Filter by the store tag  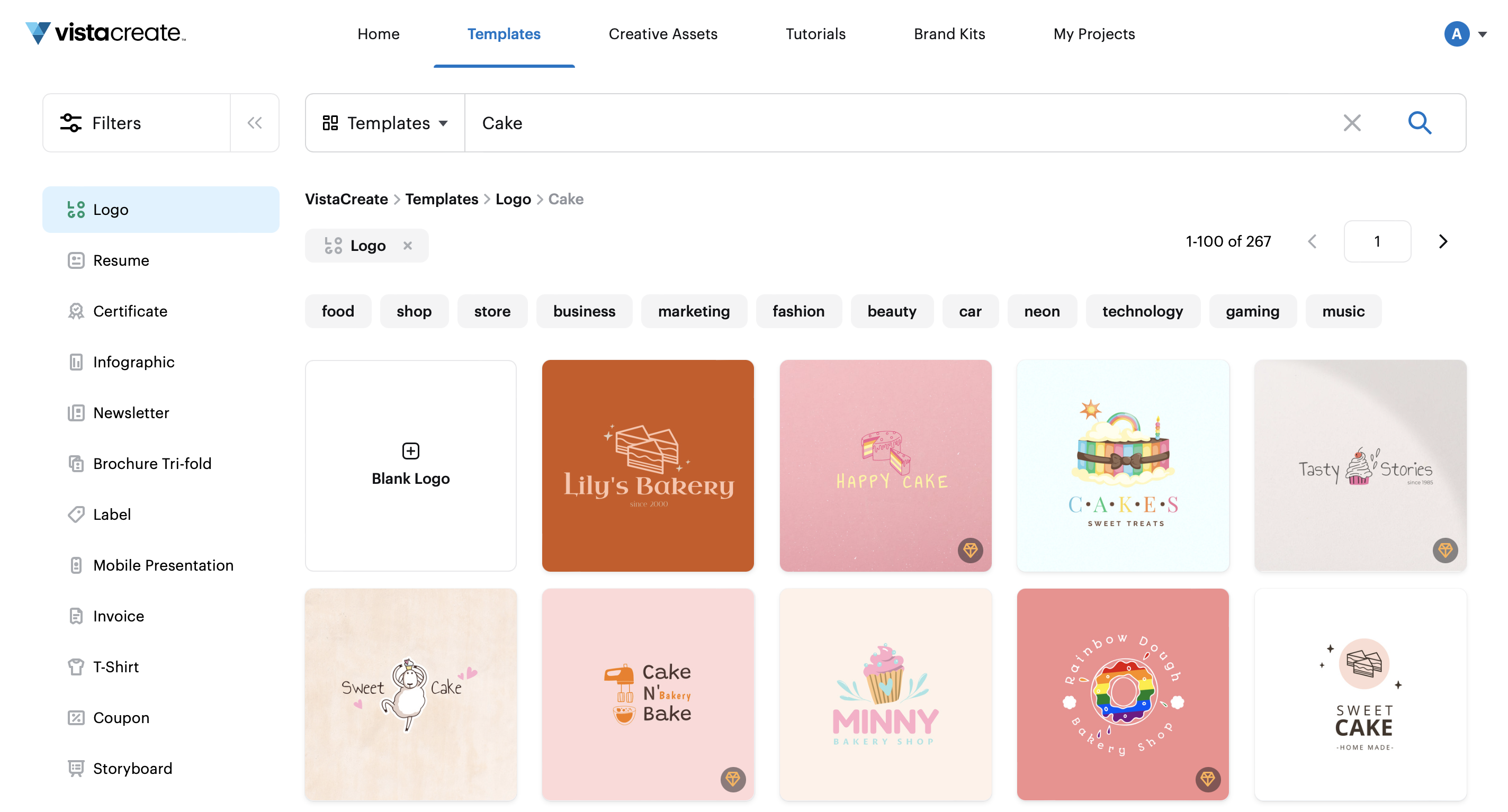click(492, 311)
